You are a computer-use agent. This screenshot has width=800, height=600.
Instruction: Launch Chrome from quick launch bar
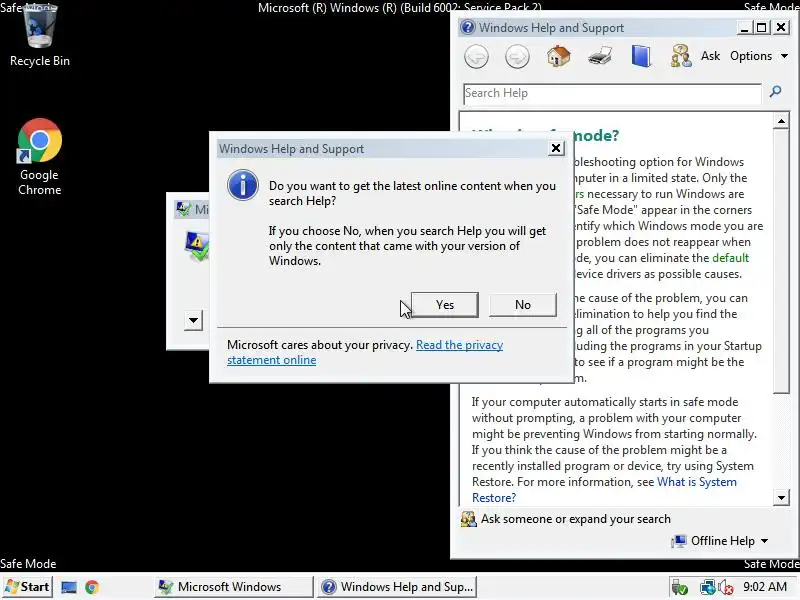coord(92,587)
